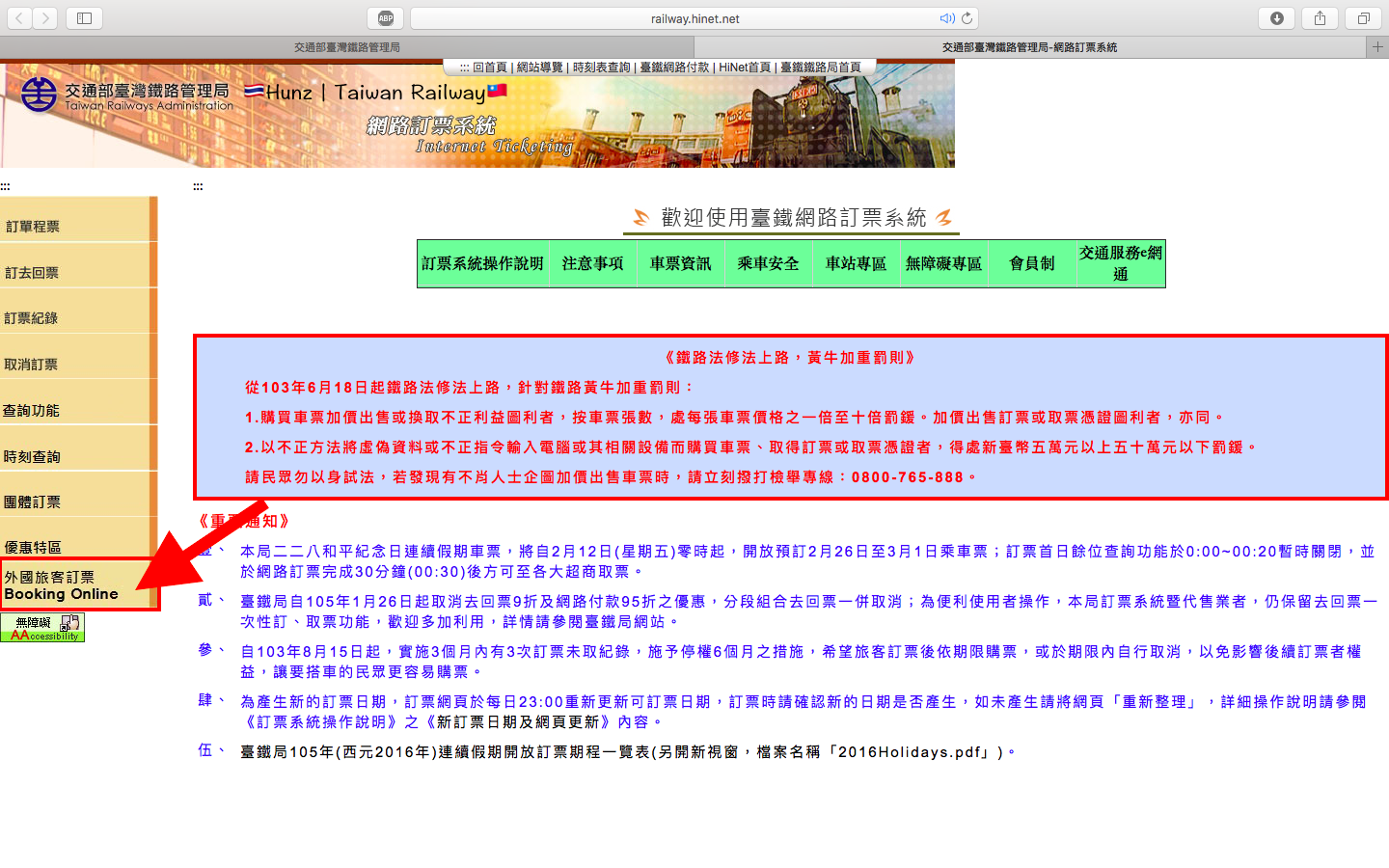The width and height of the screenshot is (1389, 868).
Task: Toggle the Safari sidebar button
Action: pyautogui.click(x=84, y=18)
